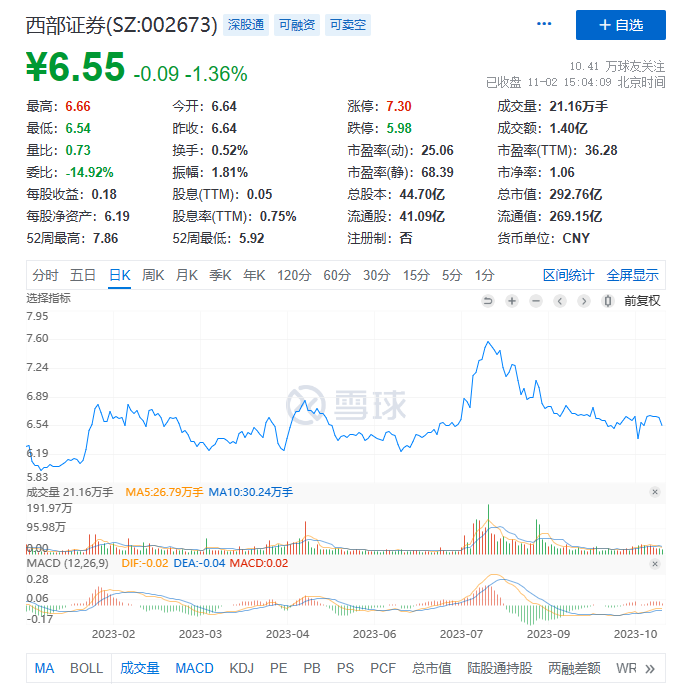Toggle the PE indicator
This screenshot has width=688, height=697.
coord(279,668)
